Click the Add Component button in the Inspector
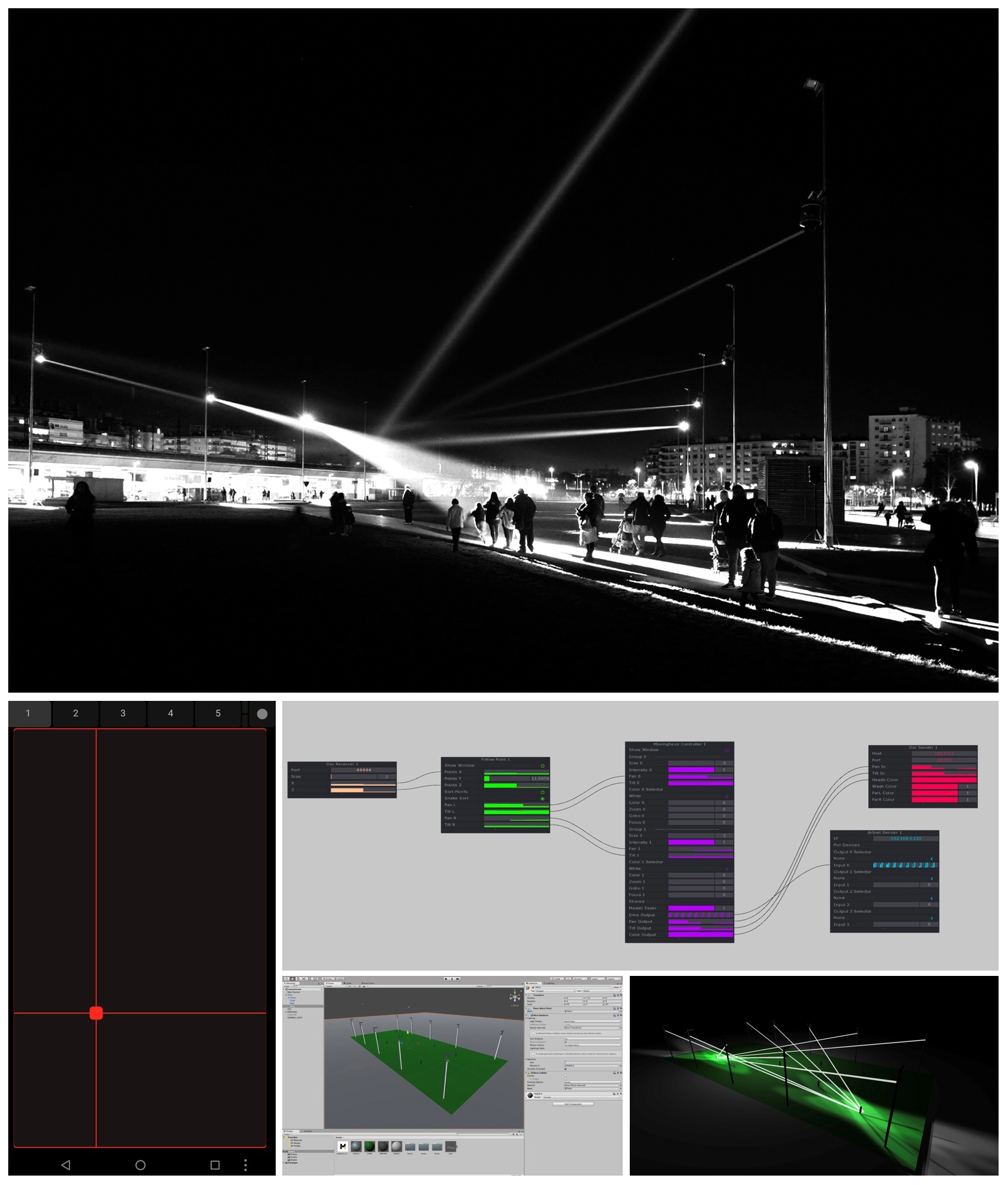 (573, 1104)
